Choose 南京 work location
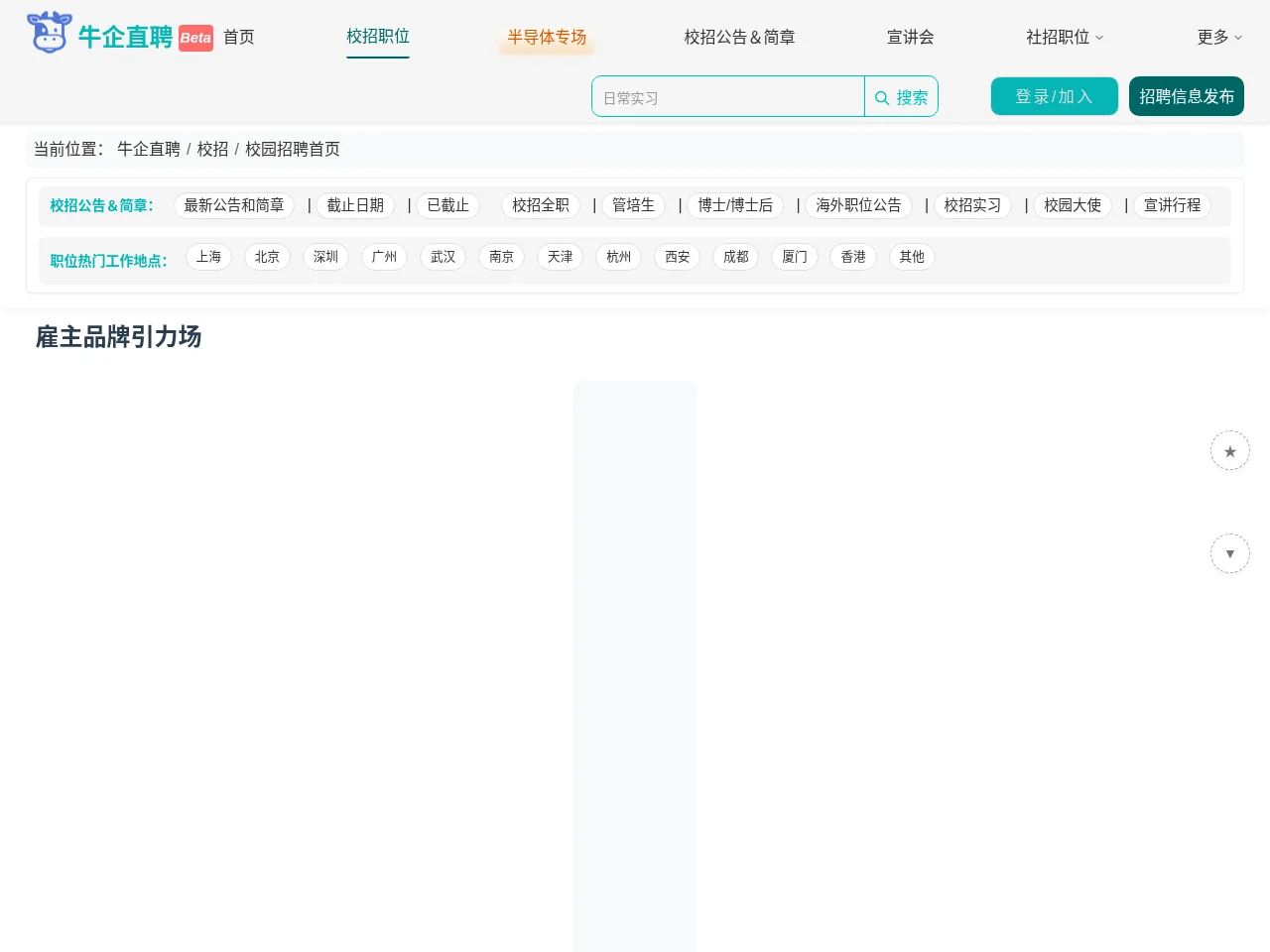The width and height of the screenshot is (1270, 952). point(501,257)
